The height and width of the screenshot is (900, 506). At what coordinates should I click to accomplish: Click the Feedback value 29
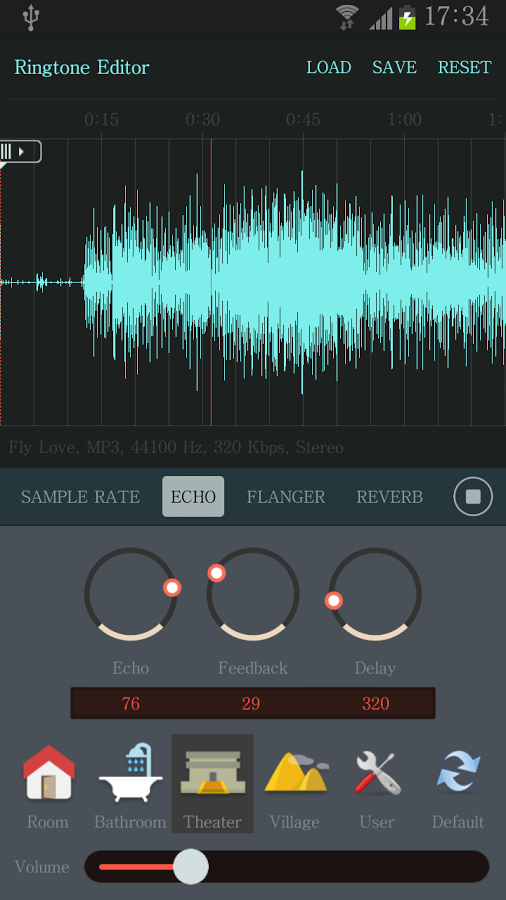(x=251, y=704)
